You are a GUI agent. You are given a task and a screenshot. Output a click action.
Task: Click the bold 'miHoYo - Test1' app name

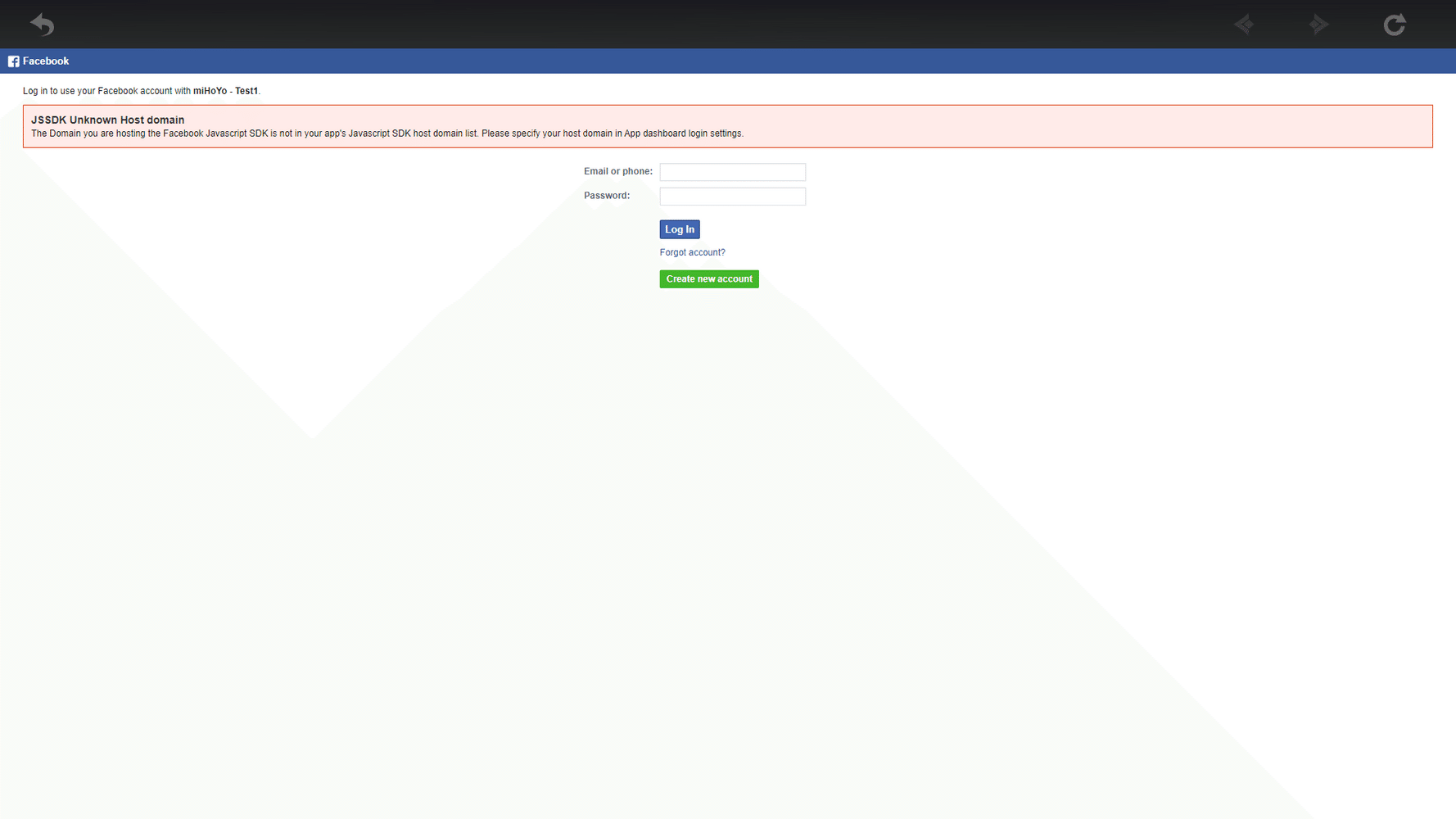click(x=225, y=91)
